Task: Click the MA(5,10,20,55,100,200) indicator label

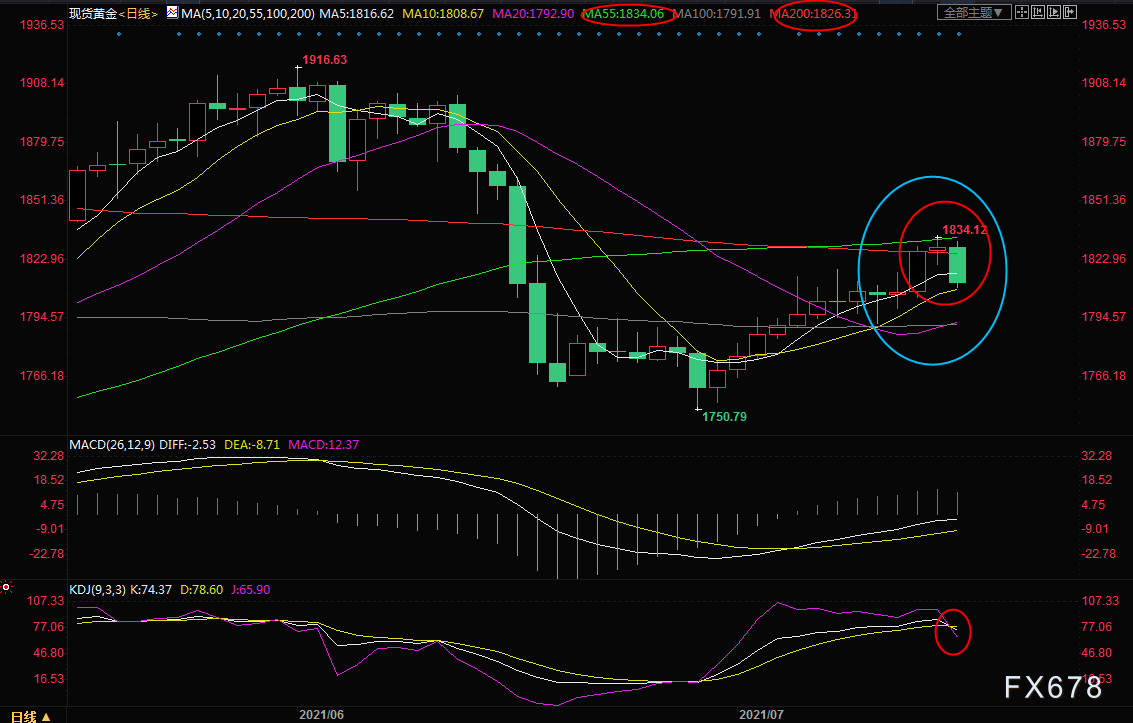Action: (248, 14)
